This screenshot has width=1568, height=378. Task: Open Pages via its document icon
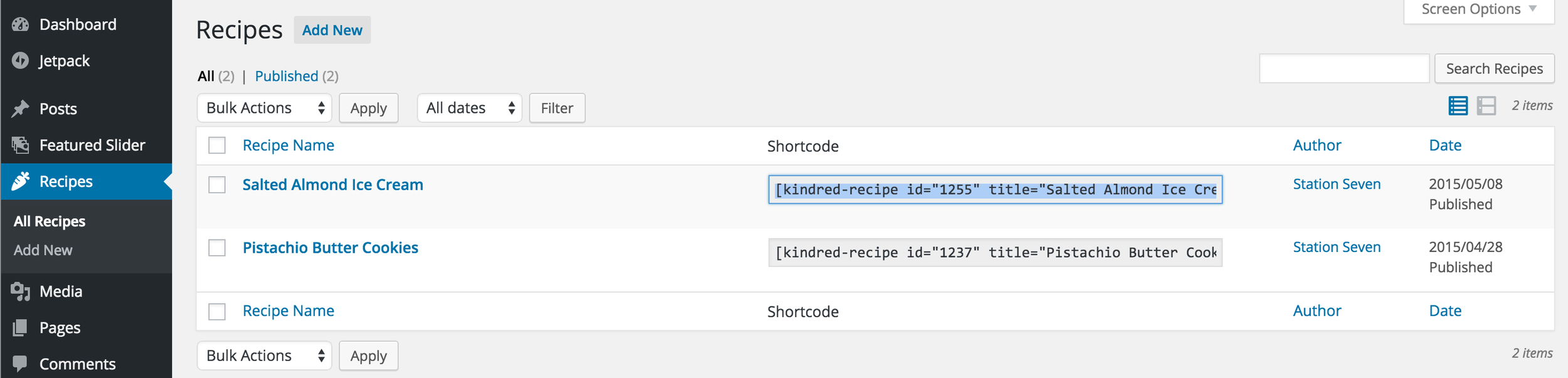coord(20,328)
